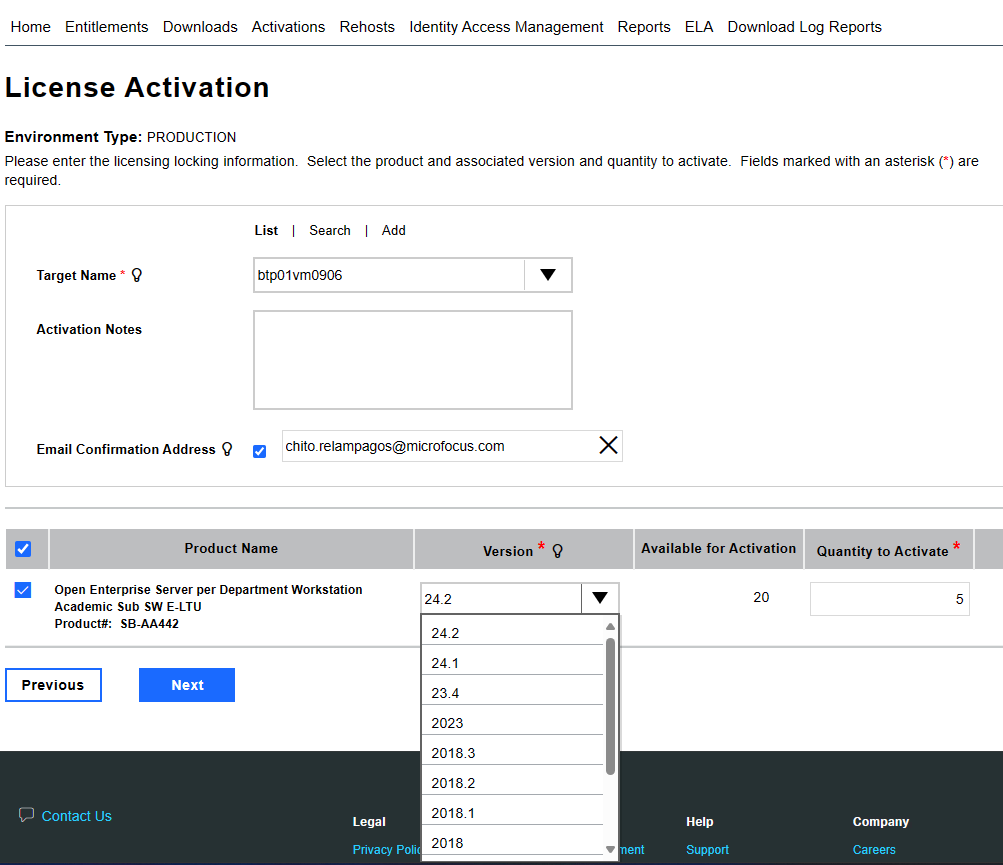Image resolution: width=1003 pixels, height=865 pixels.
Task: Choose 2018.1 in the Version dropdown
Action: point(453,812)
